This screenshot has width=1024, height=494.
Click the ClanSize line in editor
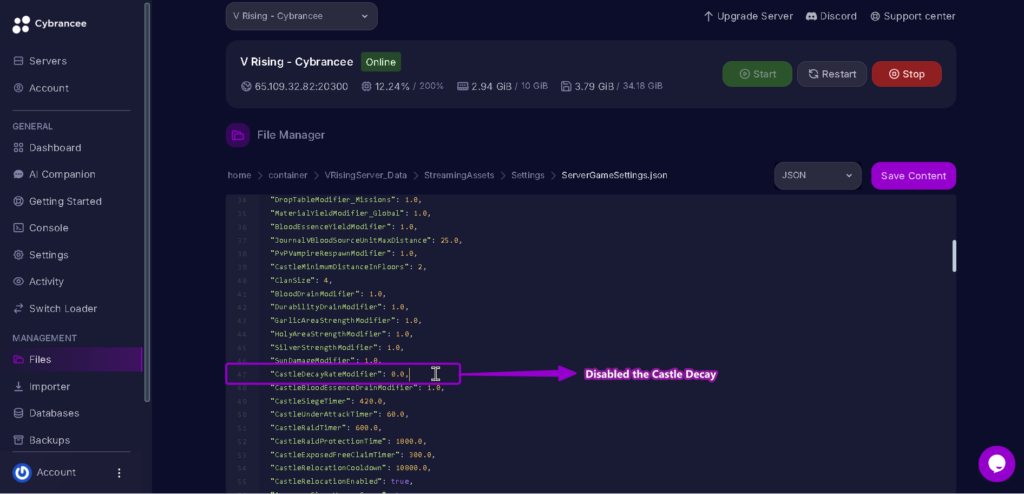(301, 280)
